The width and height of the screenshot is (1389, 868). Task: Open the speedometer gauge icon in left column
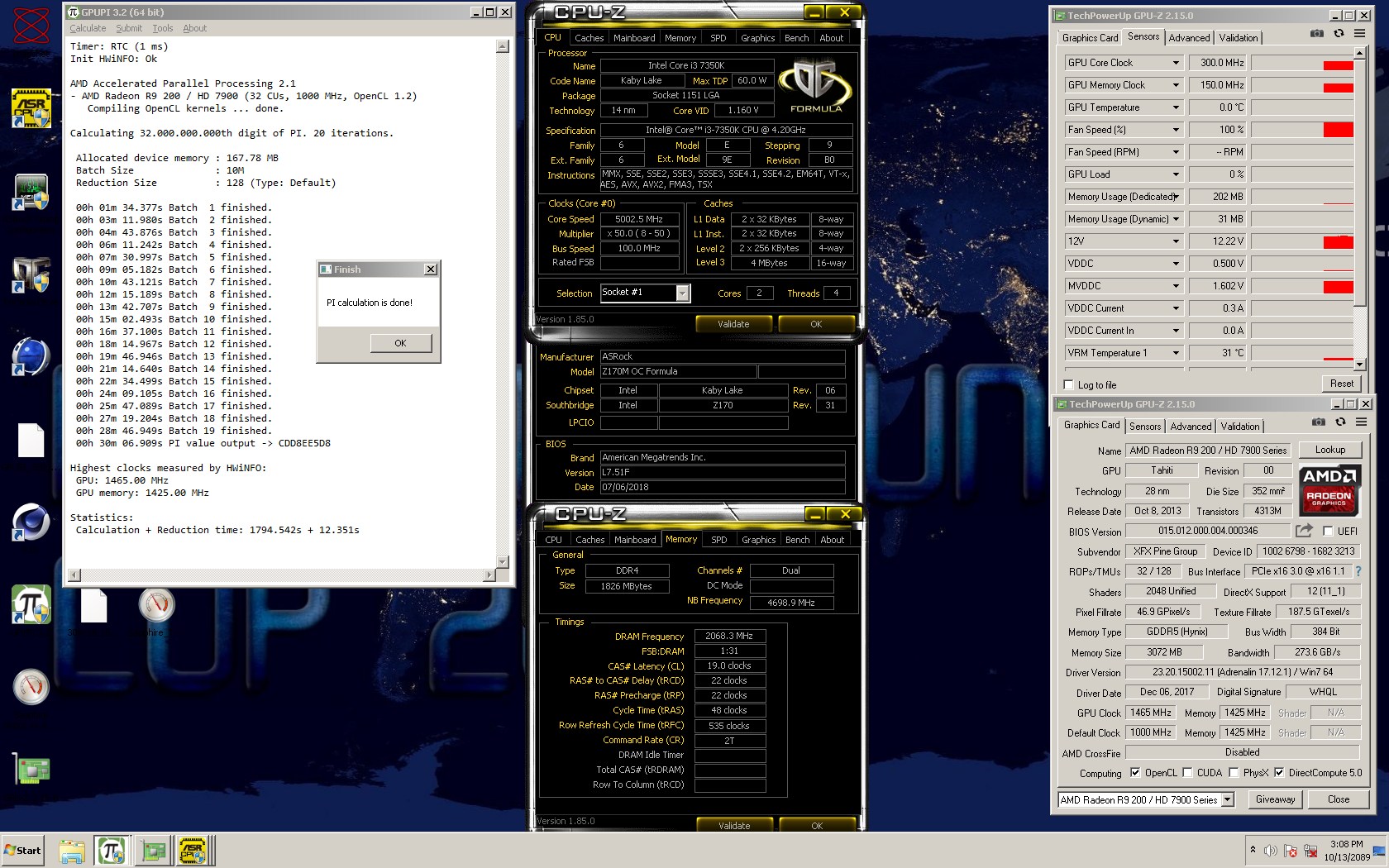pos(31,687)
